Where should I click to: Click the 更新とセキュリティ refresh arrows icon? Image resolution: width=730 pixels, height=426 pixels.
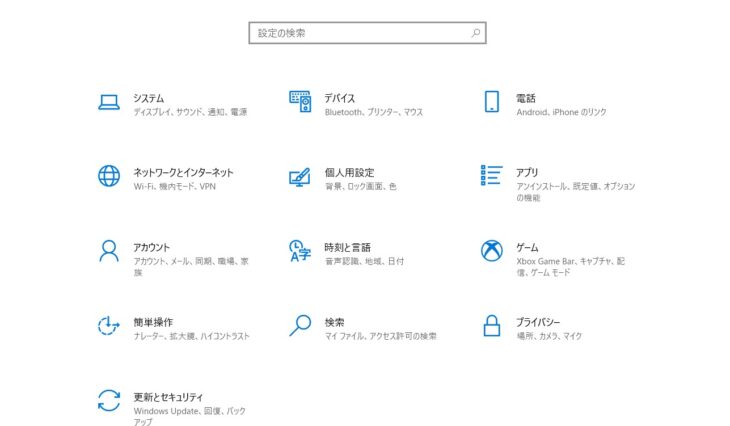[x=109, y=400]
